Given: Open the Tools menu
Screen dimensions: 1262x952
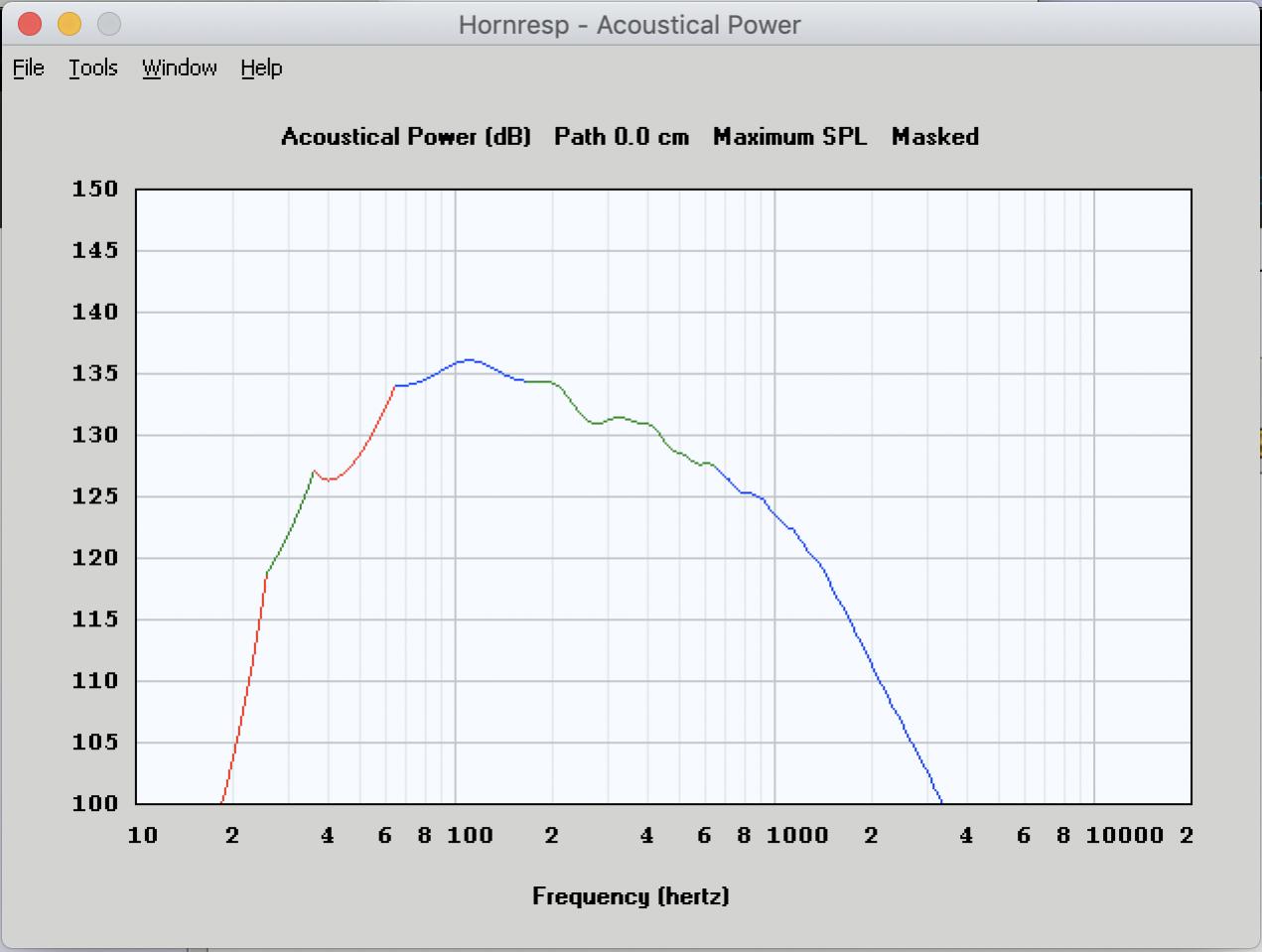Looking at the screenshot, I should (93, 68).
